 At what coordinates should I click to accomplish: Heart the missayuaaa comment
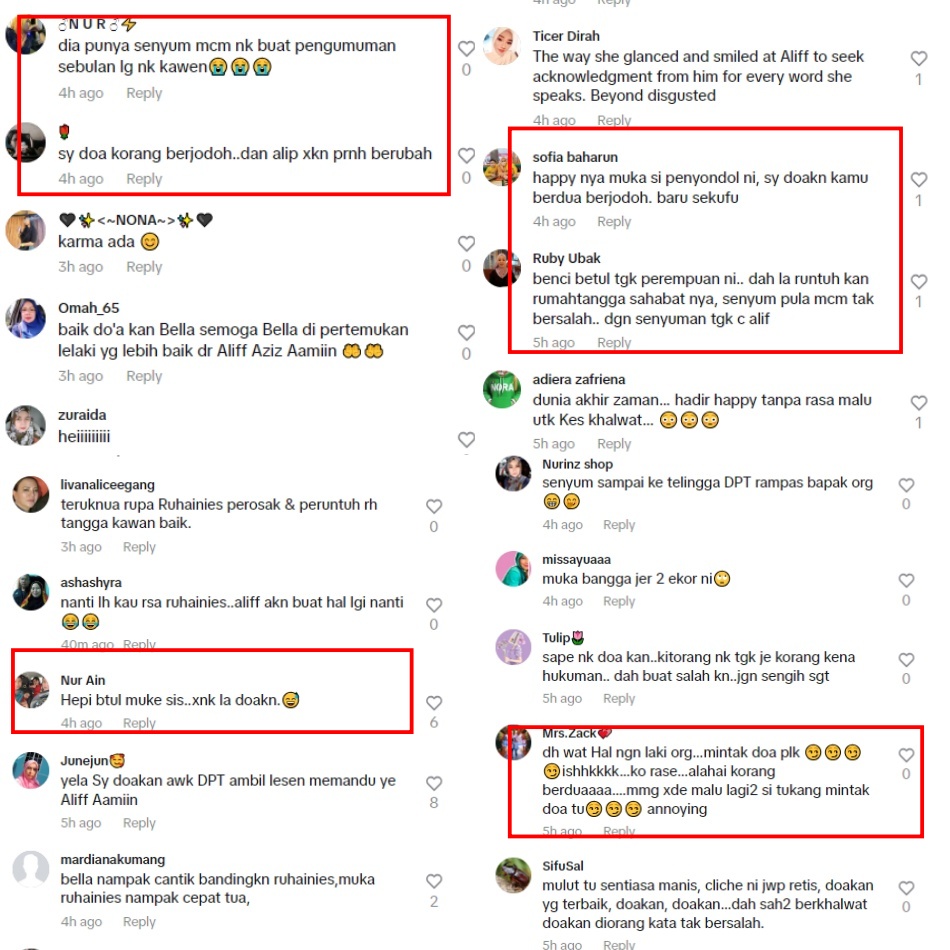[x=906, y=580]
